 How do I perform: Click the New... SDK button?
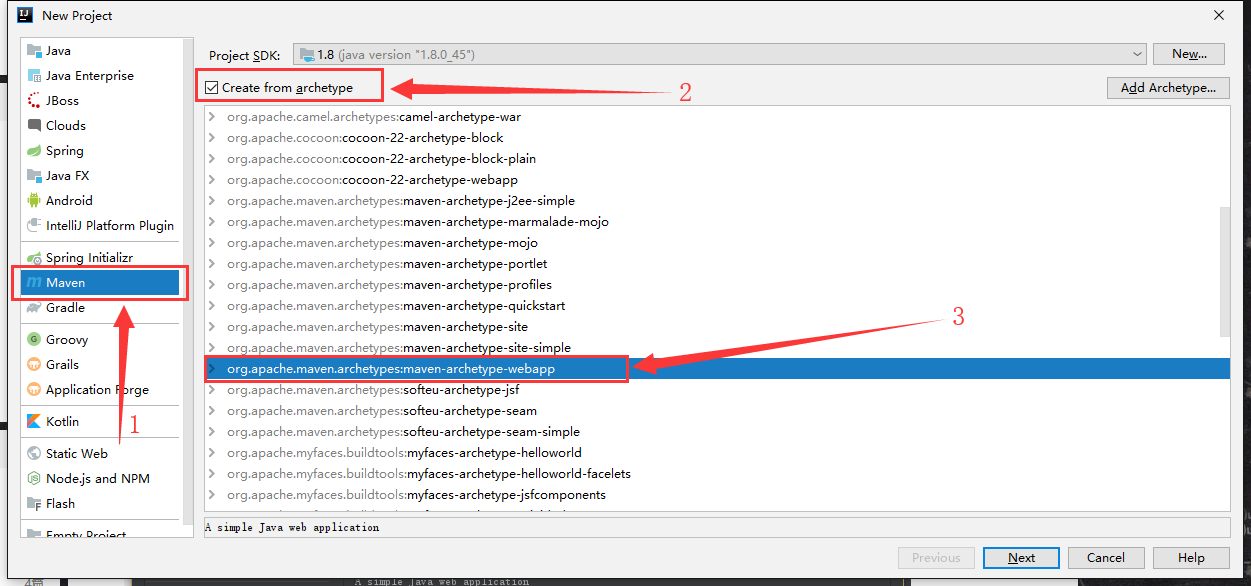1189,54
